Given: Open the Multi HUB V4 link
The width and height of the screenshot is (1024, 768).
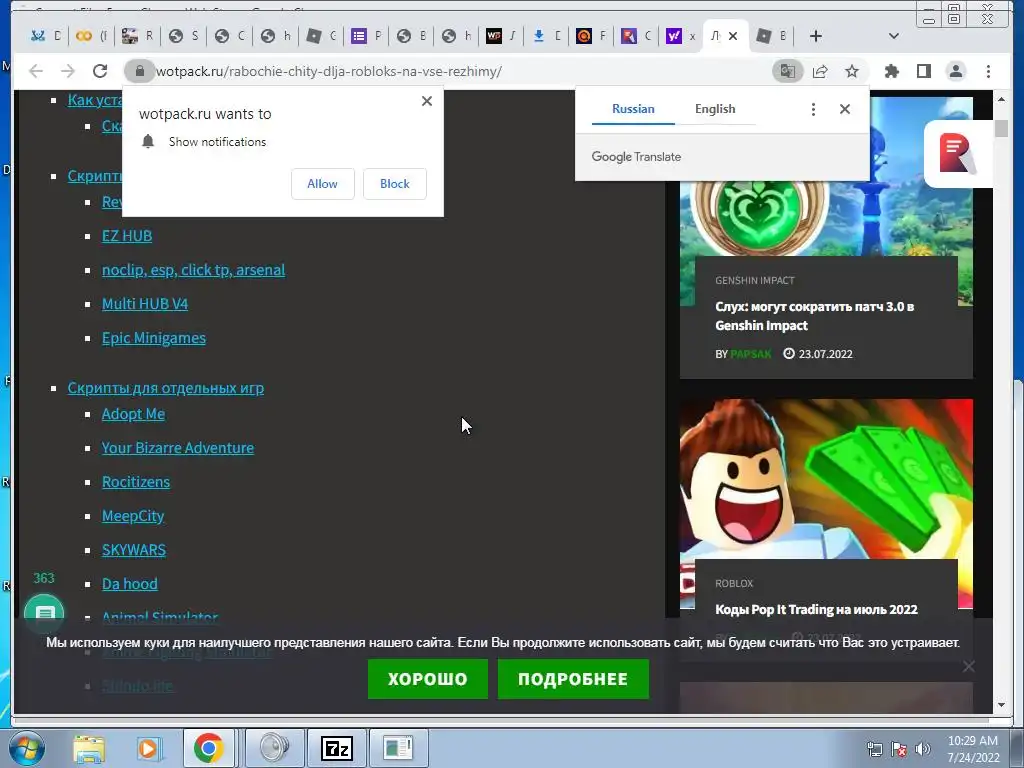Looking at the screenshot, I should 145,304.
